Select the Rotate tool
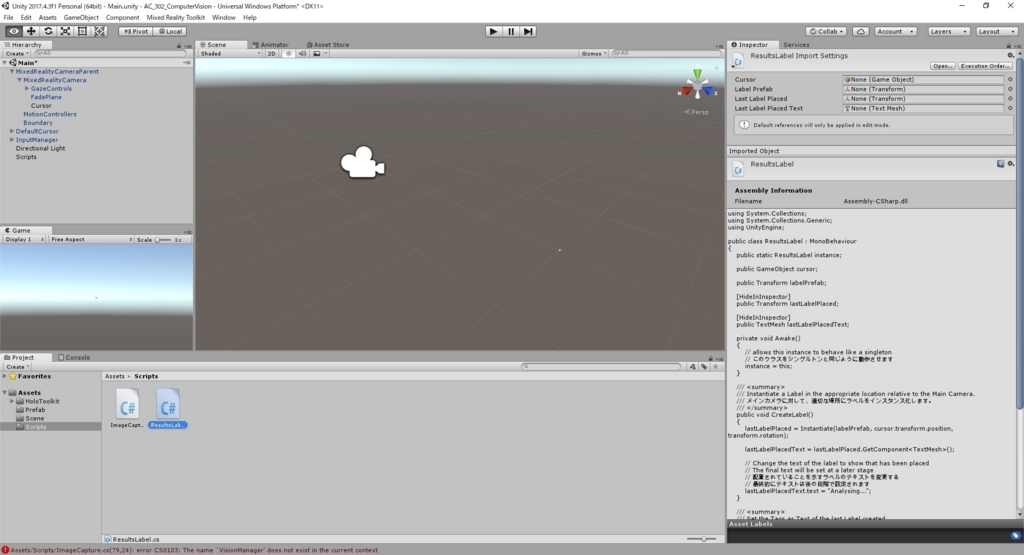Screen dimensions: 1024x555 (x=48, y=31)
